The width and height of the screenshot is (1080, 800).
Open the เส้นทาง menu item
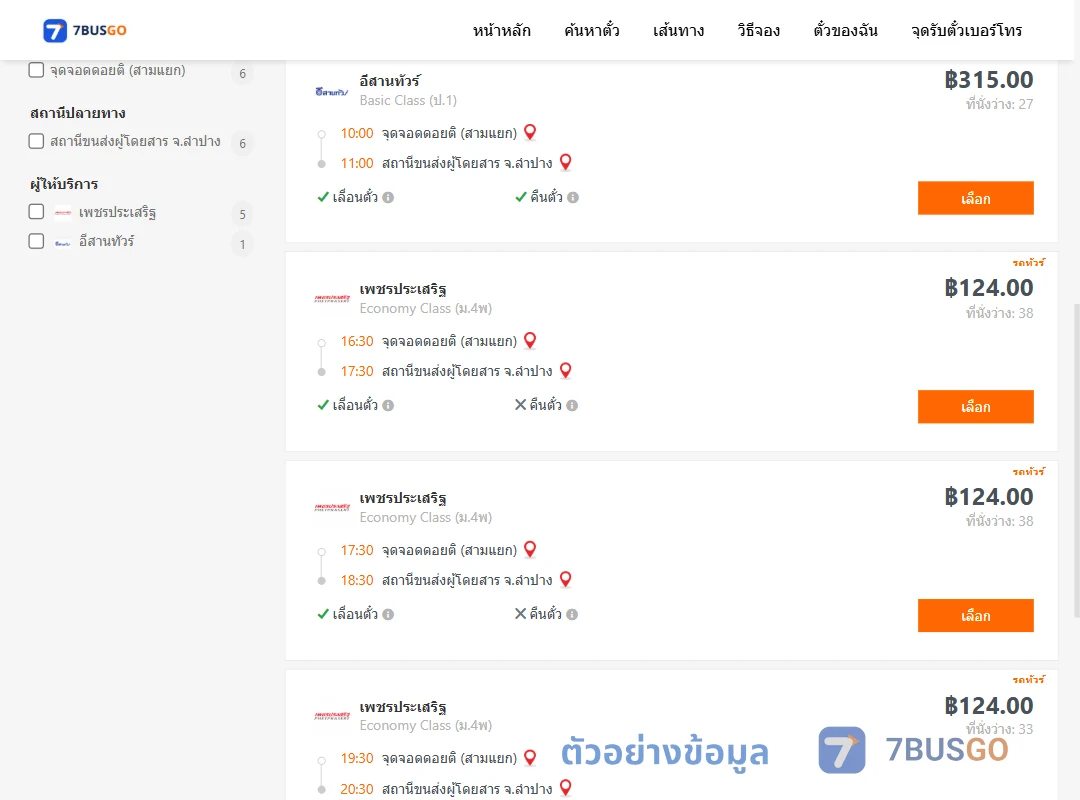(678, 30)
